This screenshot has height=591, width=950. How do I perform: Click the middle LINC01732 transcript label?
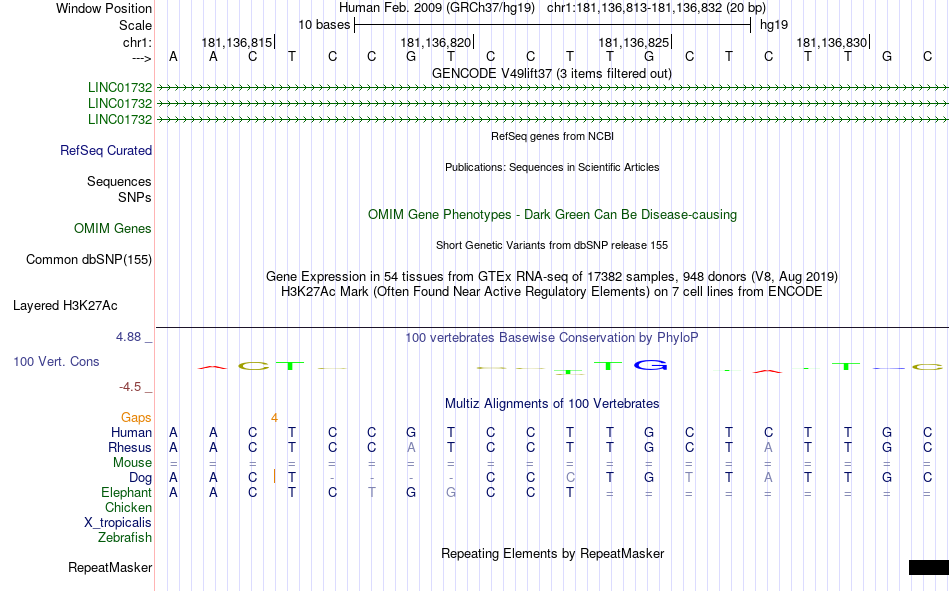120,104
